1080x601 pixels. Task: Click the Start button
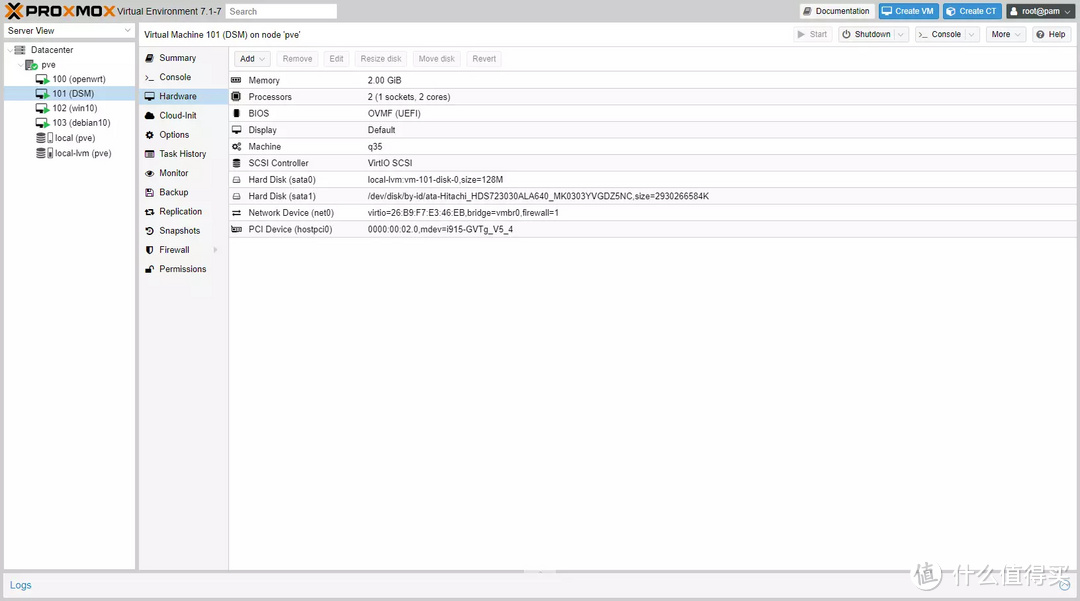[x=813, y=34]
